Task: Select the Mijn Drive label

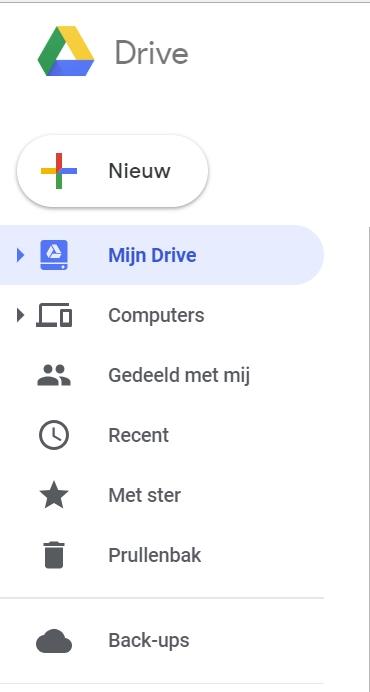Action: coord(152,256)
